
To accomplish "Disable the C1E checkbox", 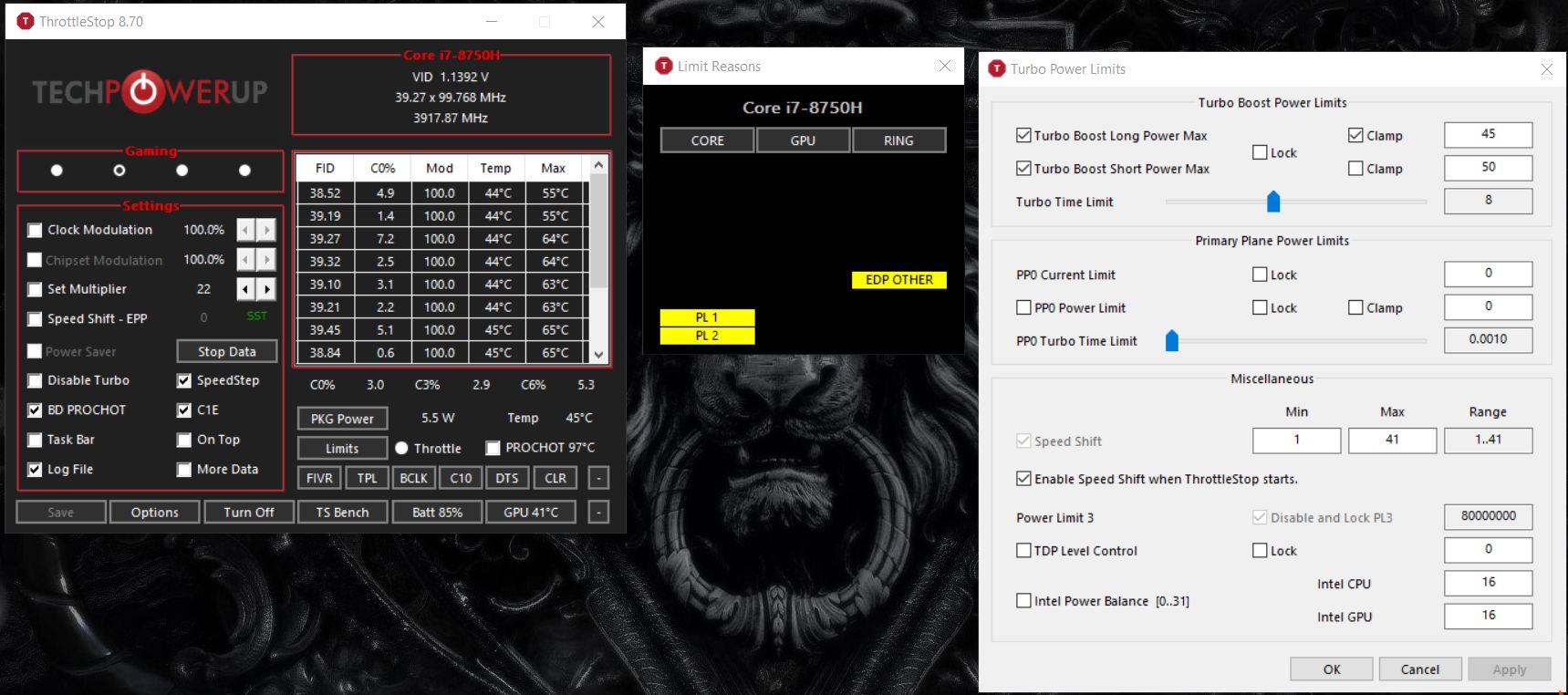I will 184,410.
